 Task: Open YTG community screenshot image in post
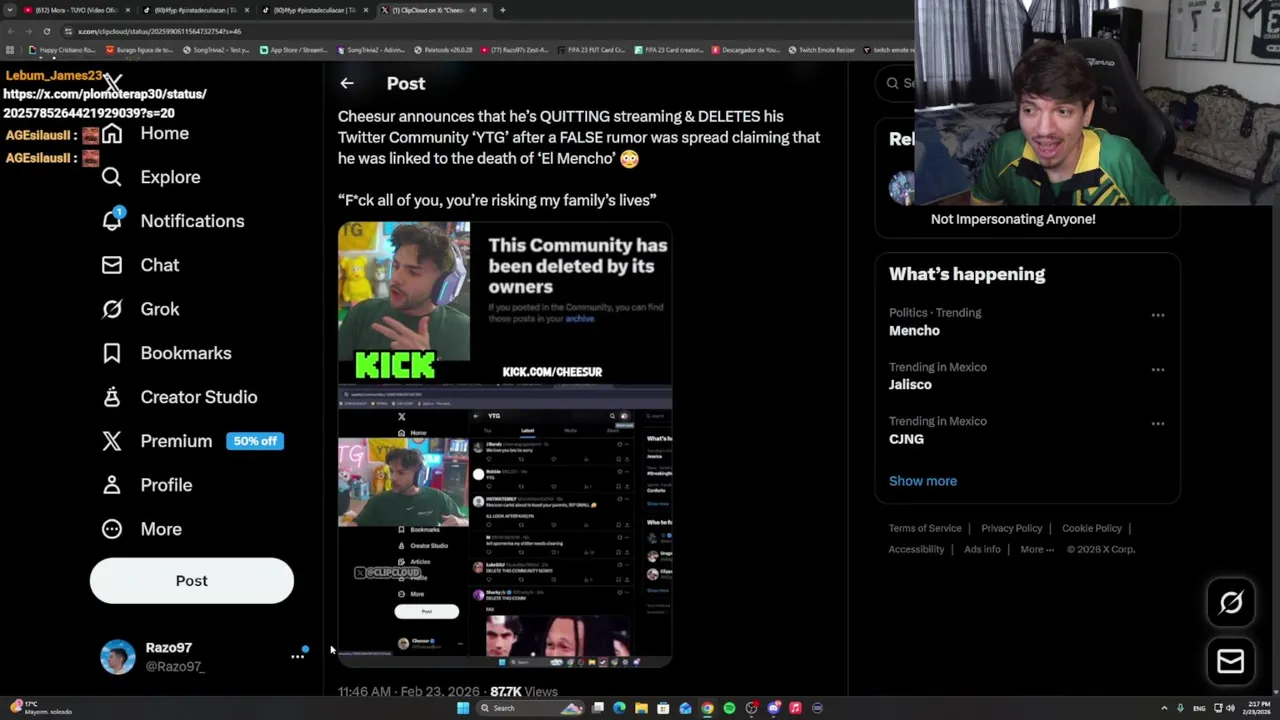pos(505,527)
